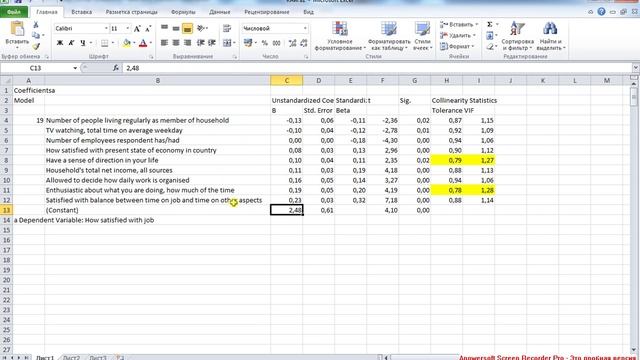Click the decrease decimal places icon
The image size is (640, 360).
click(x=304, y=43)
